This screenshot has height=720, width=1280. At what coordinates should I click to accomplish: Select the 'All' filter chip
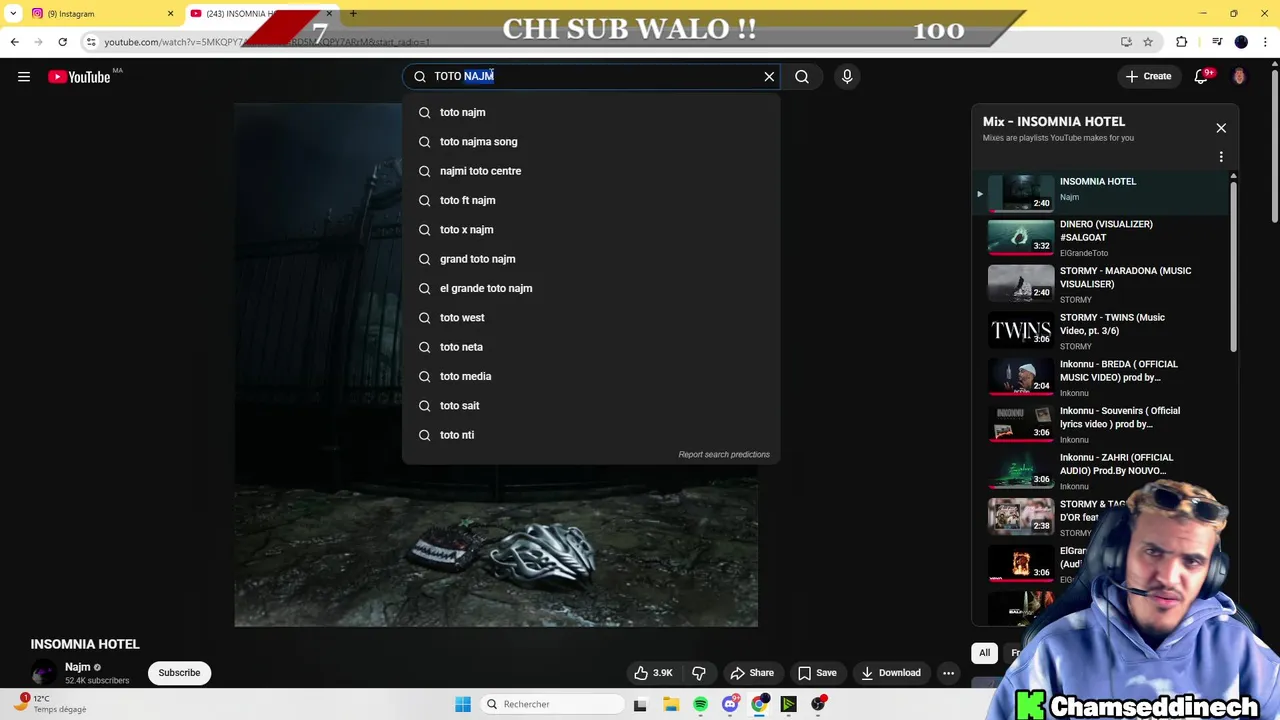984,653
